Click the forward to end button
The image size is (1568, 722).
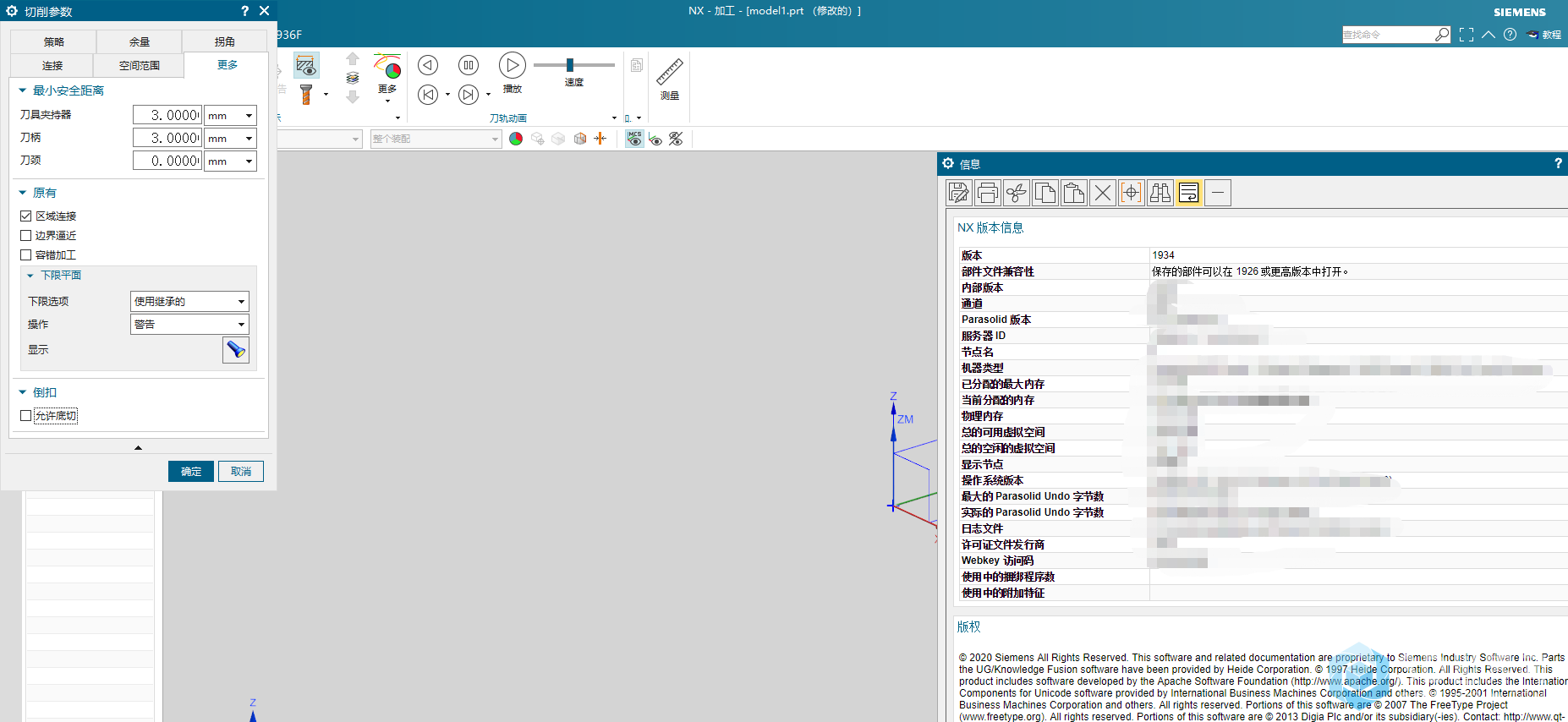click(469, 95)
